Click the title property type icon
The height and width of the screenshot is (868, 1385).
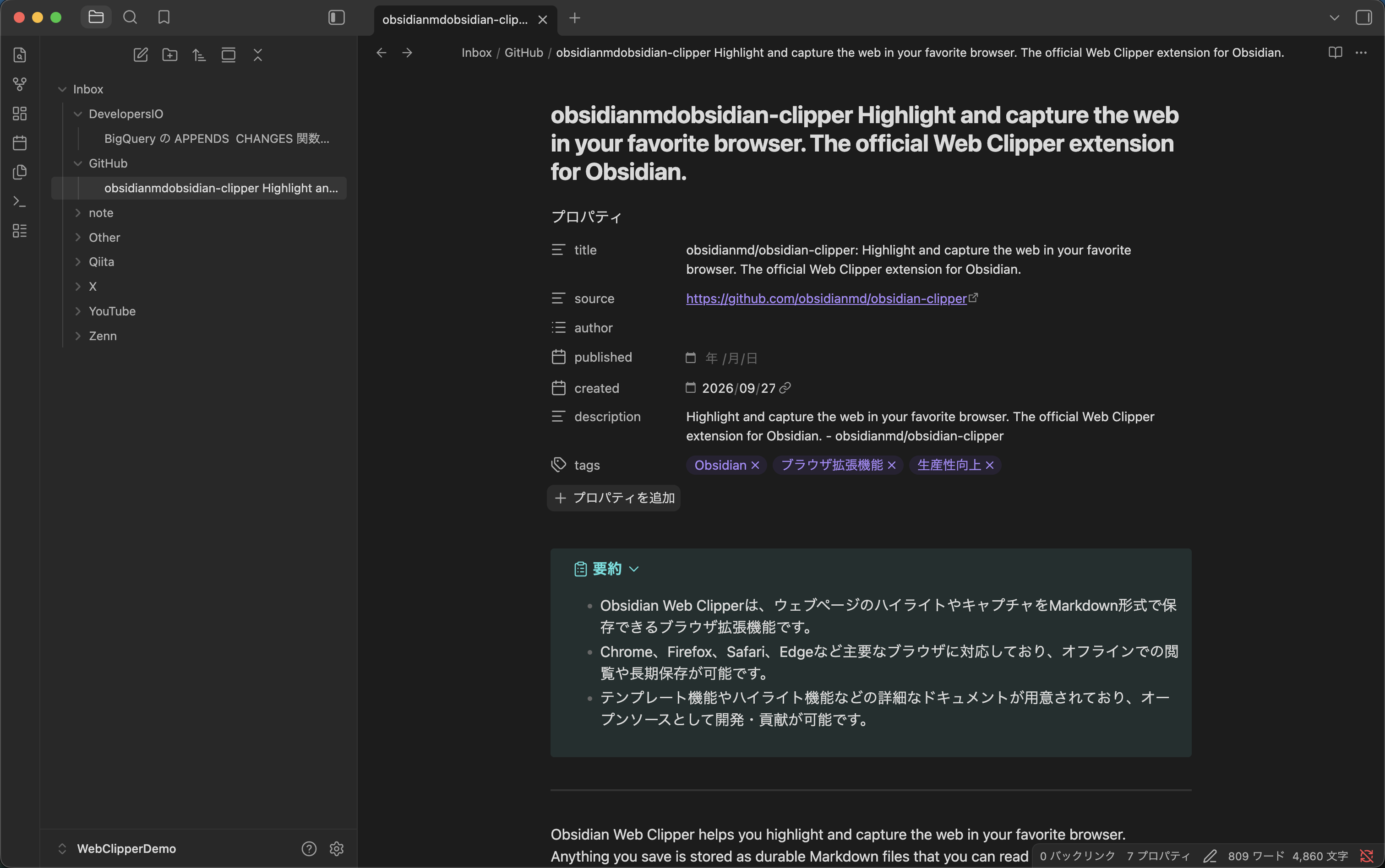click(558, 250)
